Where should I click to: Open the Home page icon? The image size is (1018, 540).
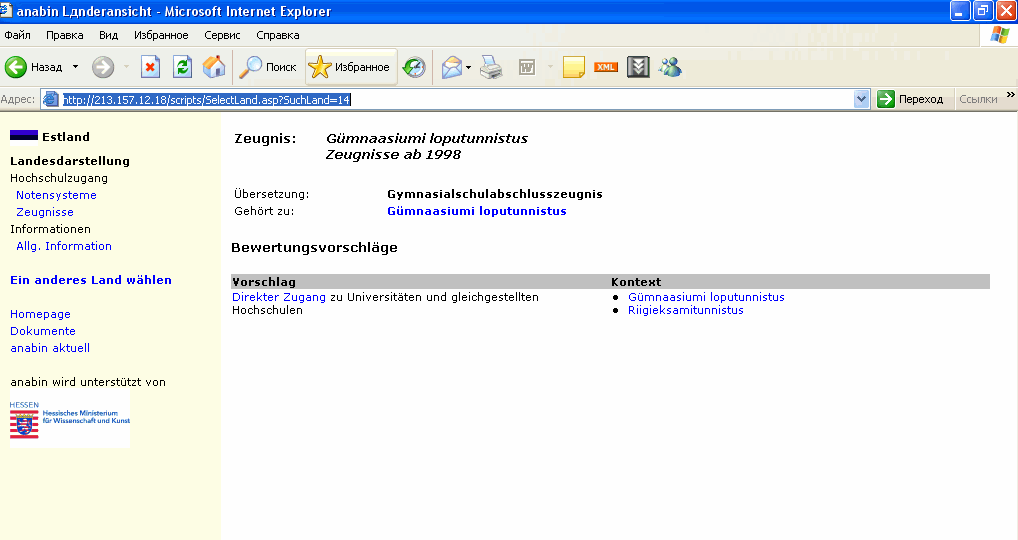coord(213,67)
